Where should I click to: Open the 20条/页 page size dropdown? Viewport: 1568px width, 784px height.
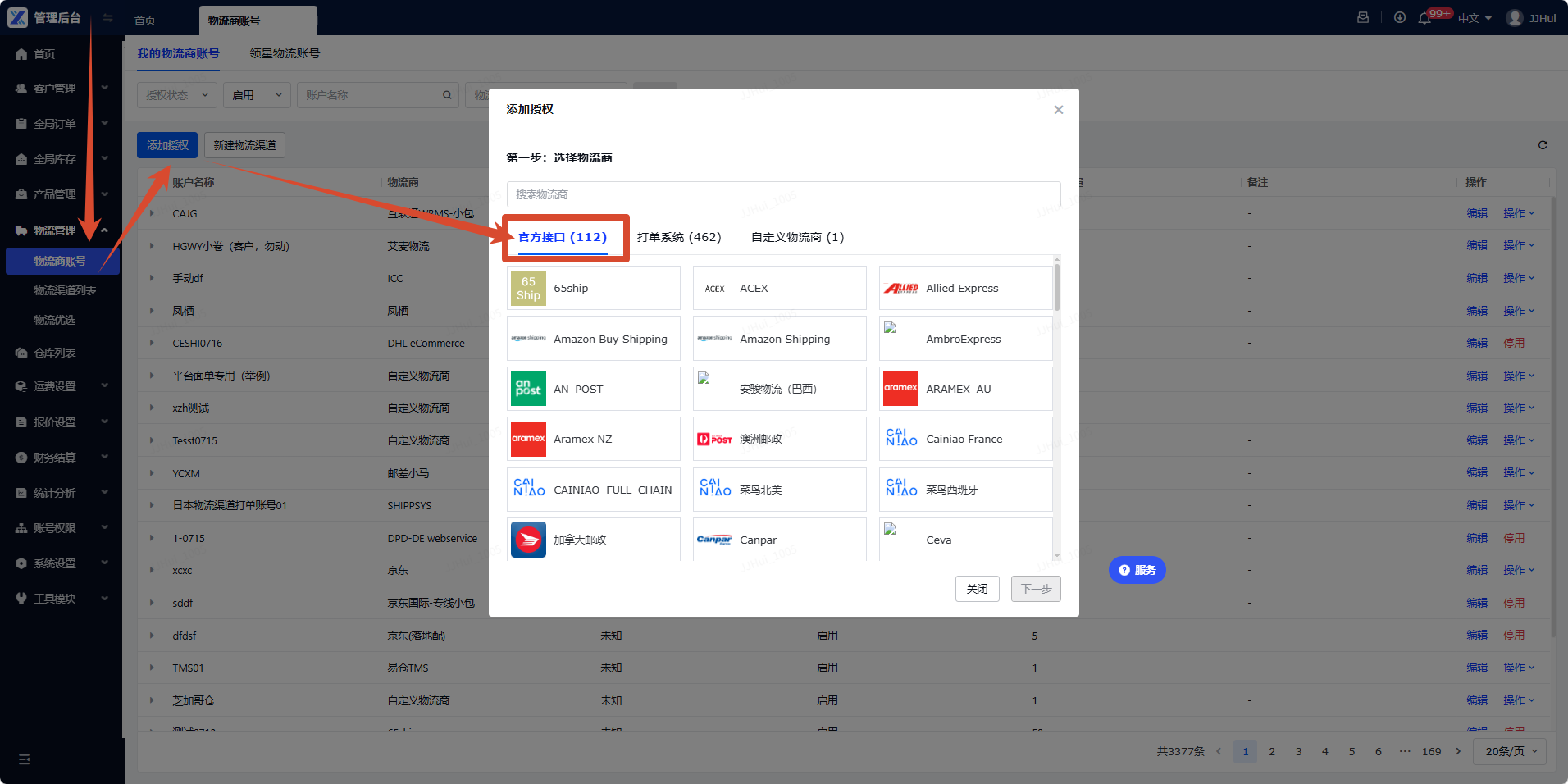1511,751
